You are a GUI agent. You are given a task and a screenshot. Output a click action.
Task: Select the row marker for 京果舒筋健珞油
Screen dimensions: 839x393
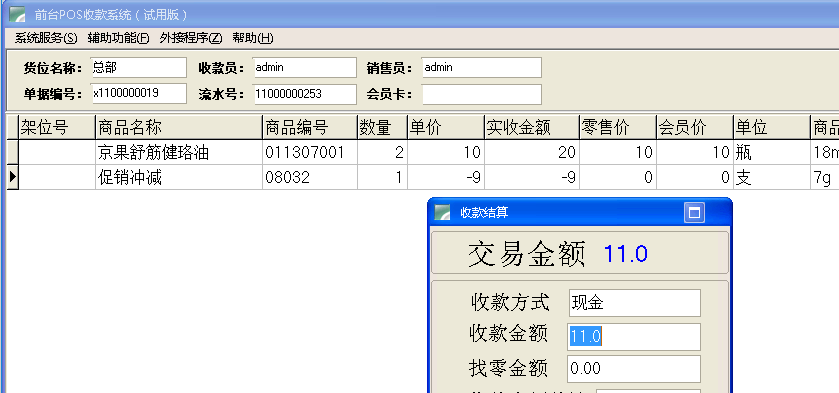pyautogui.click(x=12, y=153)
